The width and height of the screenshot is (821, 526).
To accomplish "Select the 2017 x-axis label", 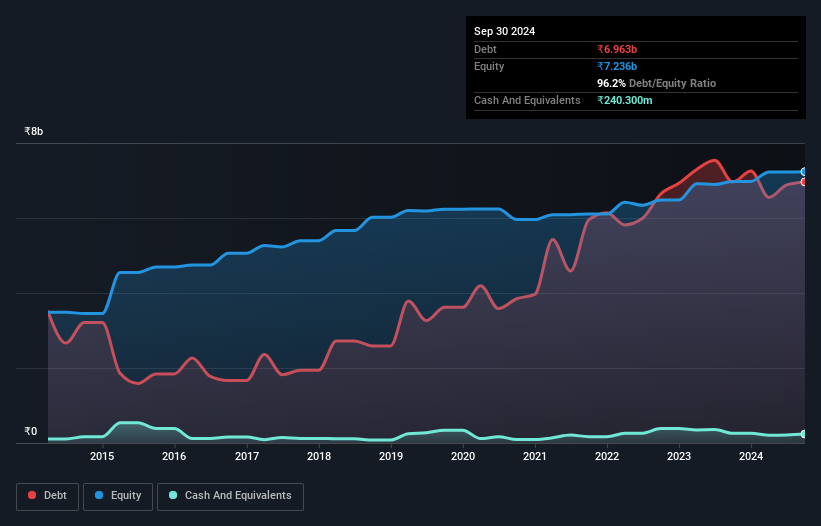I will coord(247,456).
